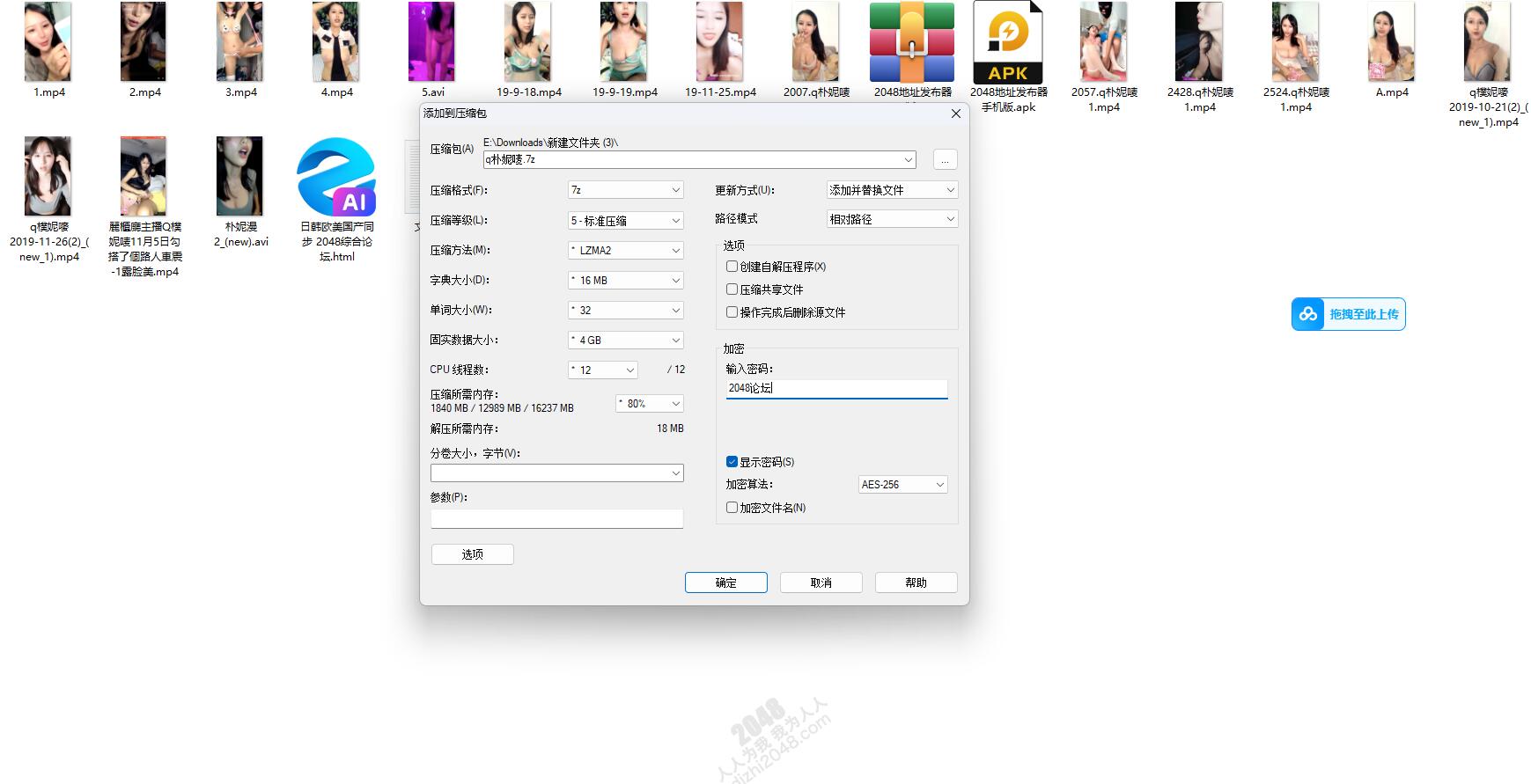Select the 5.avi file icon
Image resolution: width=1531 pixels, height=784 pixels.
click(x=431, y=42)
